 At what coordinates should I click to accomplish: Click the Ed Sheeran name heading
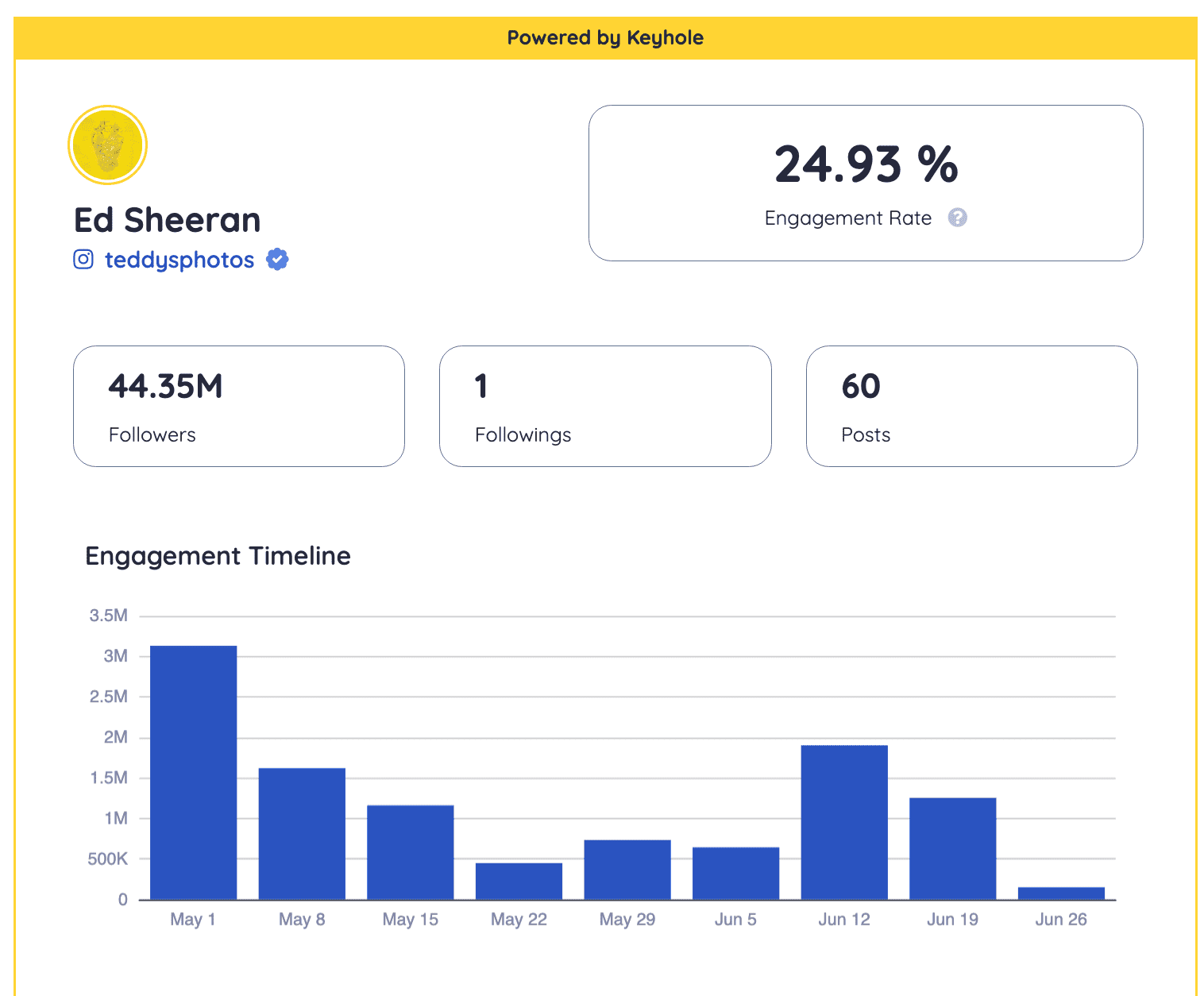[x=167, y=220]
